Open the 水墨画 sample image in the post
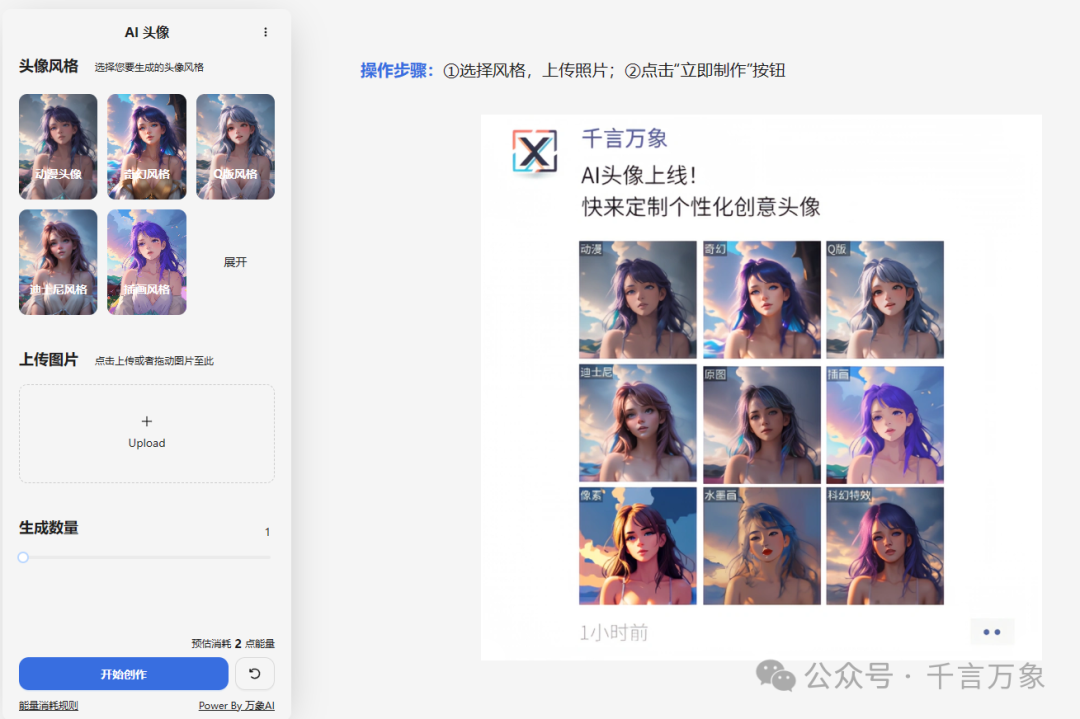This screenshot has height=719, width=1080. 761,546
